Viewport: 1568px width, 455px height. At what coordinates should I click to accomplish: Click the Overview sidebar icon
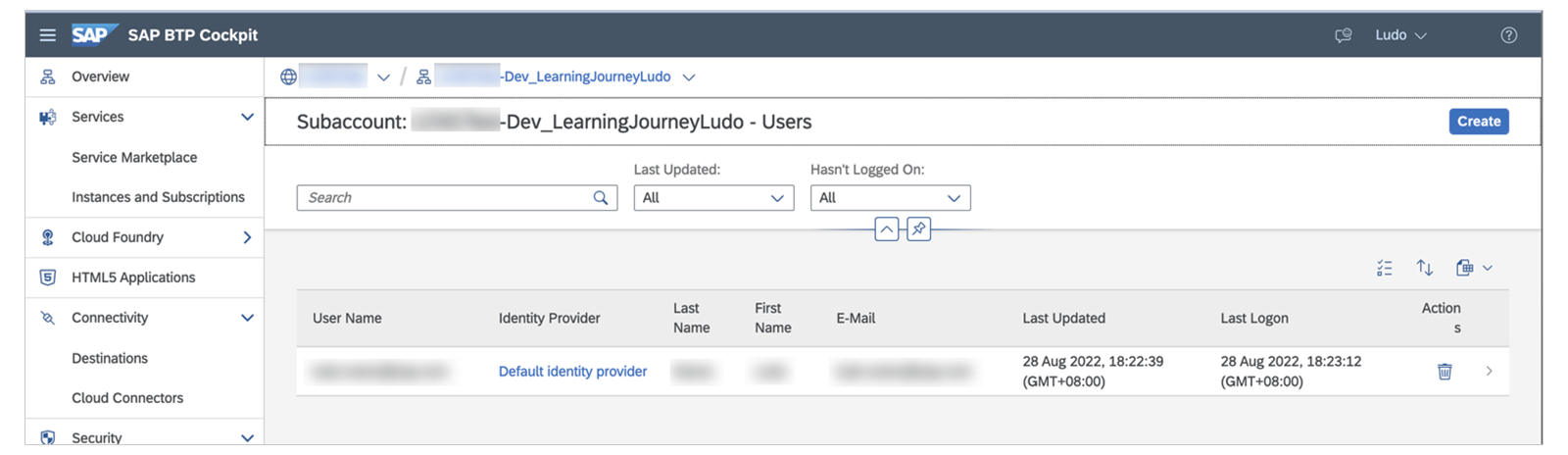click(47, 76)
